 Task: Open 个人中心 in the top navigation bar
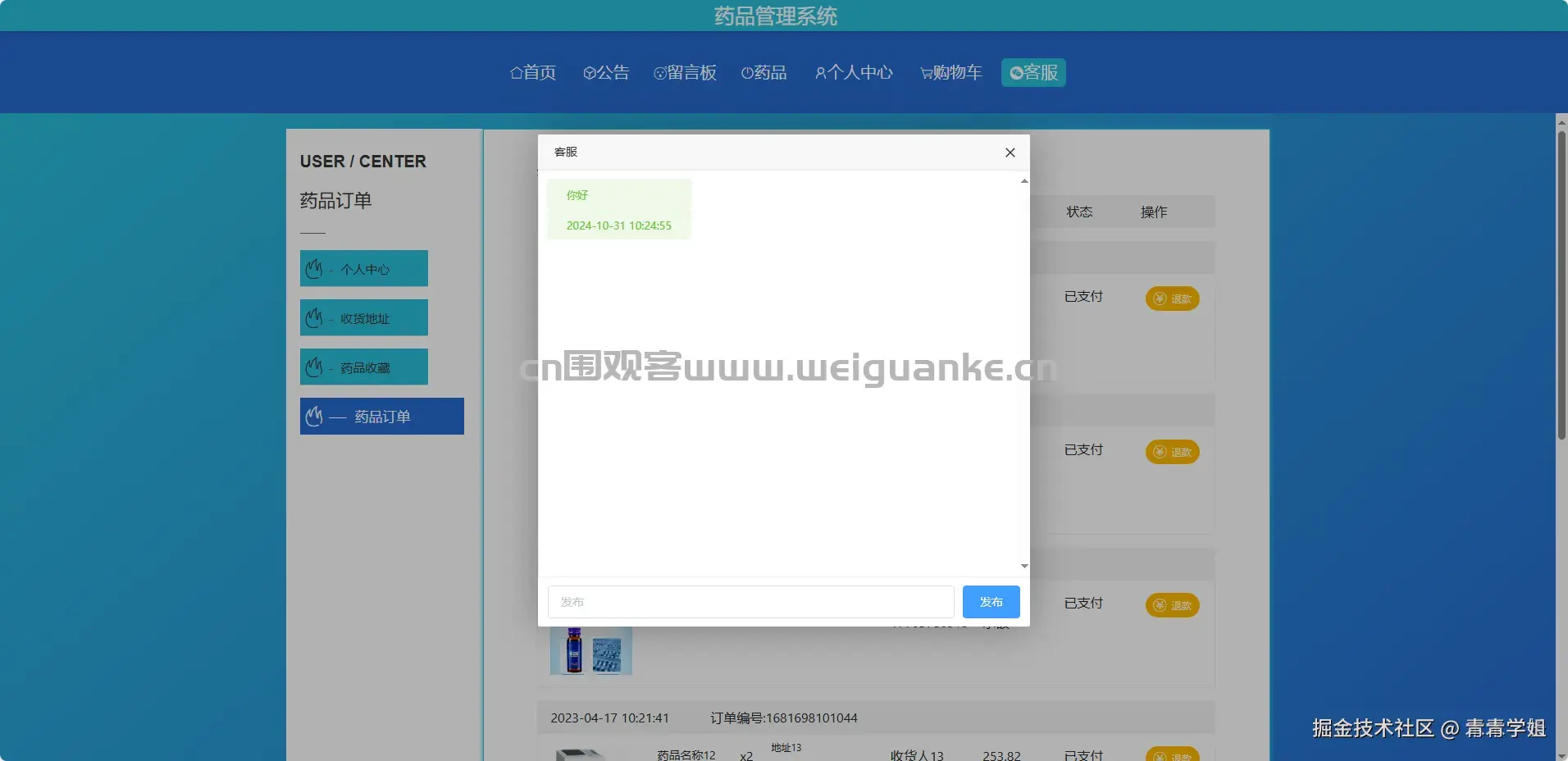point(854,73)
